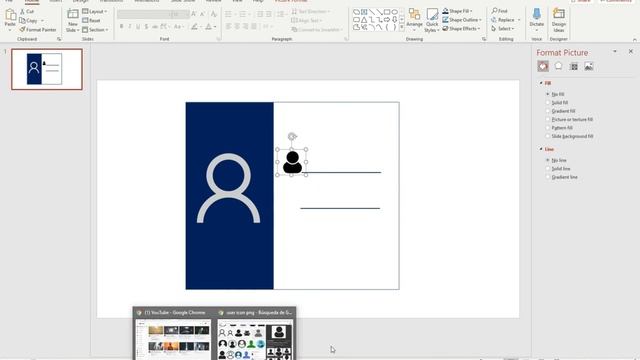Viewport: 640px width, 360px height.
Task: Click Increase Font Size icon
Action: coord(194,14)
